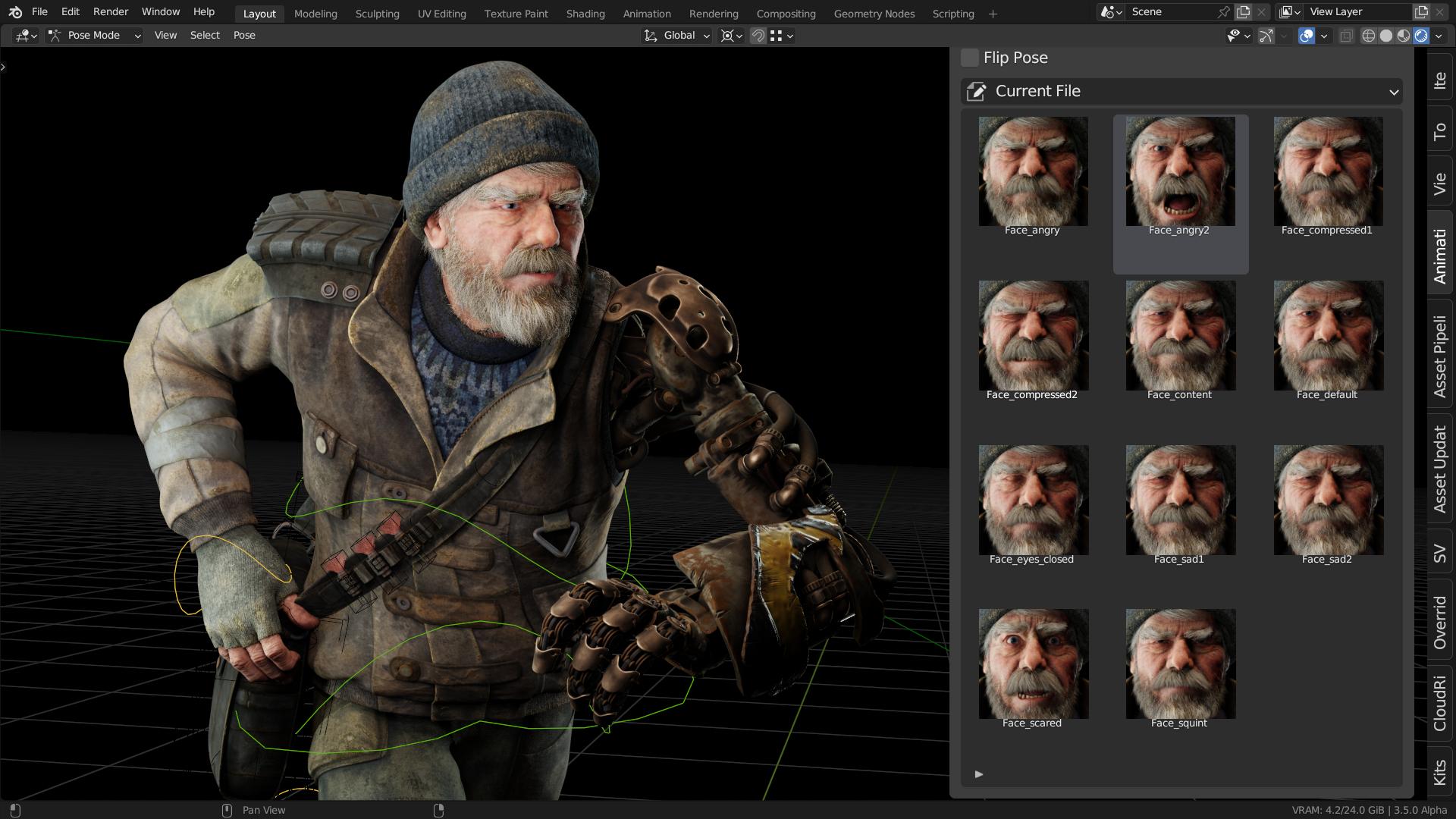Add a workspace with plus icon
This screenshot has width=1456, height=819.
pos(993,14)
